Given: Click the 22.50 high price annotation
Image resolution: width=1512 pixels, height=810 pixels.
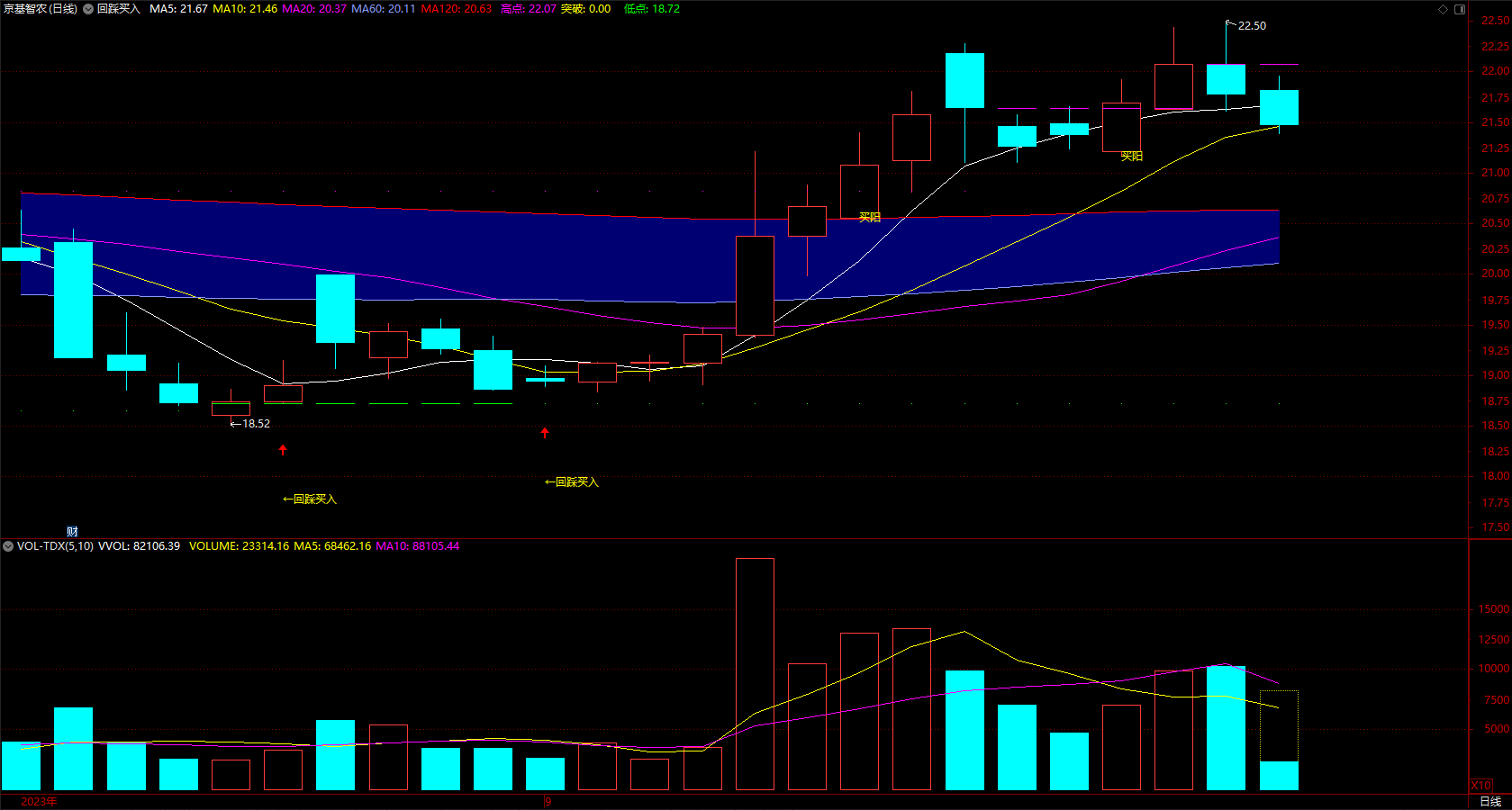Looking at the screenshot, I should [1252, 26].
